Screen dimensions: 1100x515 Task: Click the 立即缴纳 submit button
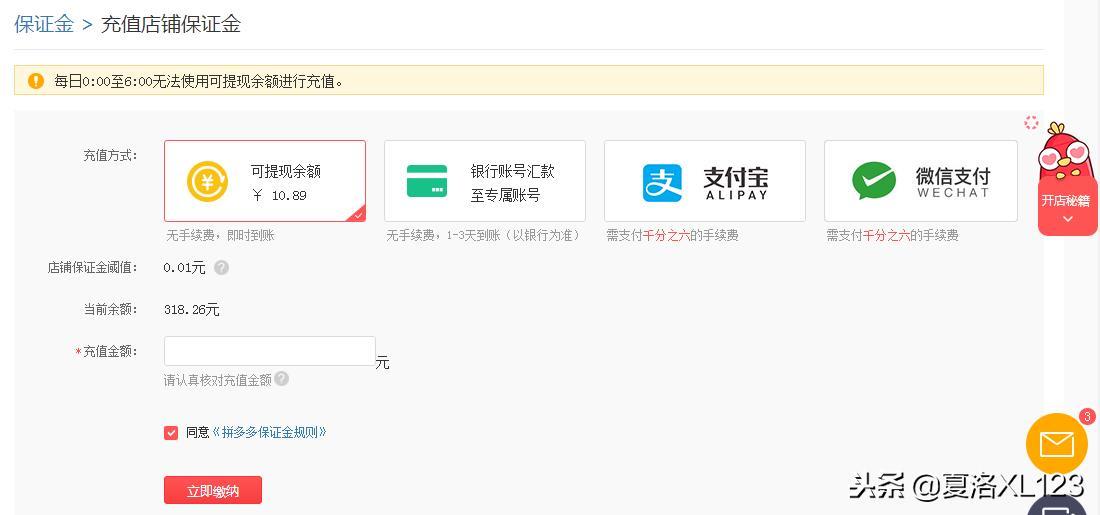coord(213,490)
